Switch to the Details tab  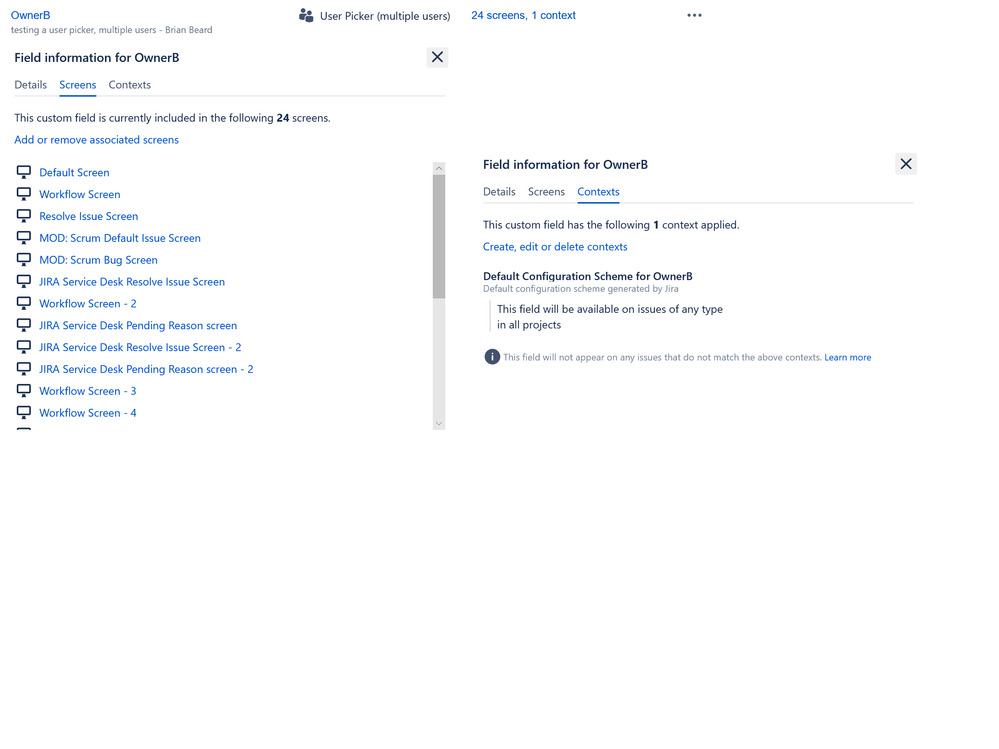pos(30,85)
